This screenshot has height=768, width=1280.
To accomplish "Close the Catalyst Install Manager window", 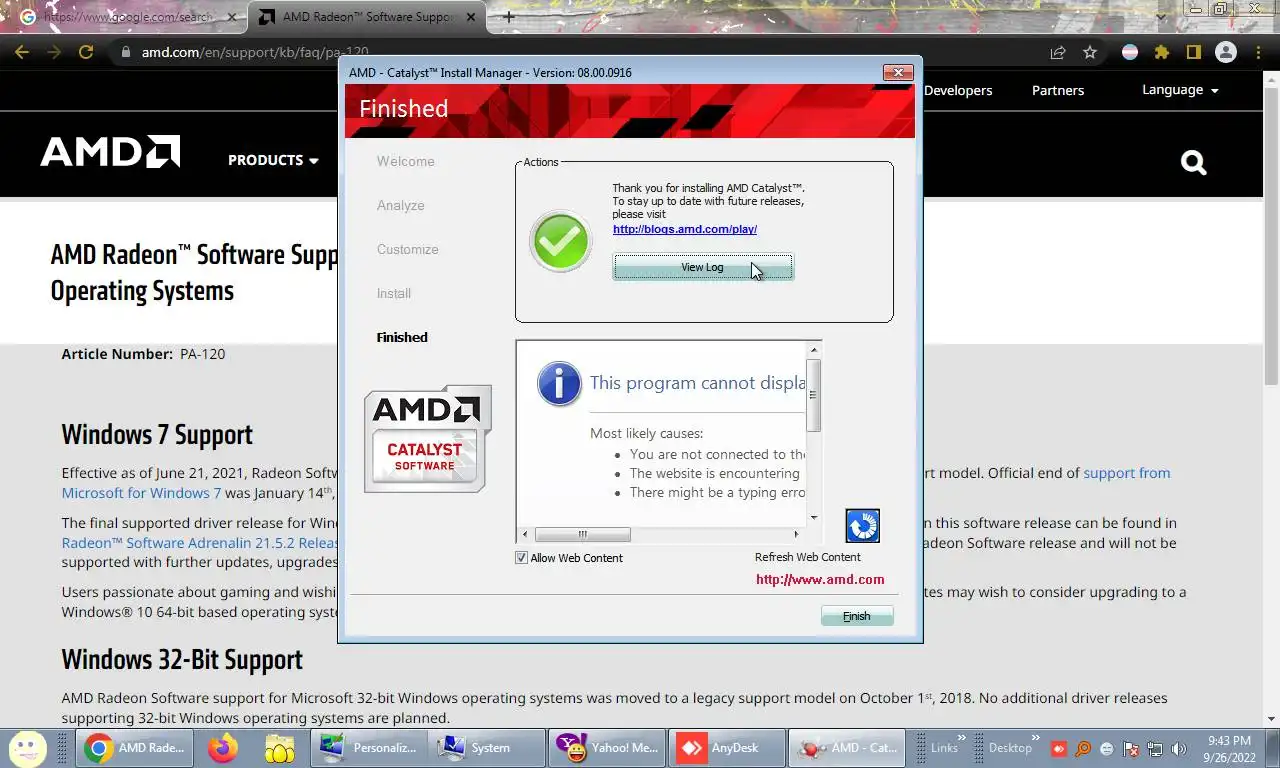I will (x=897, y=72).
